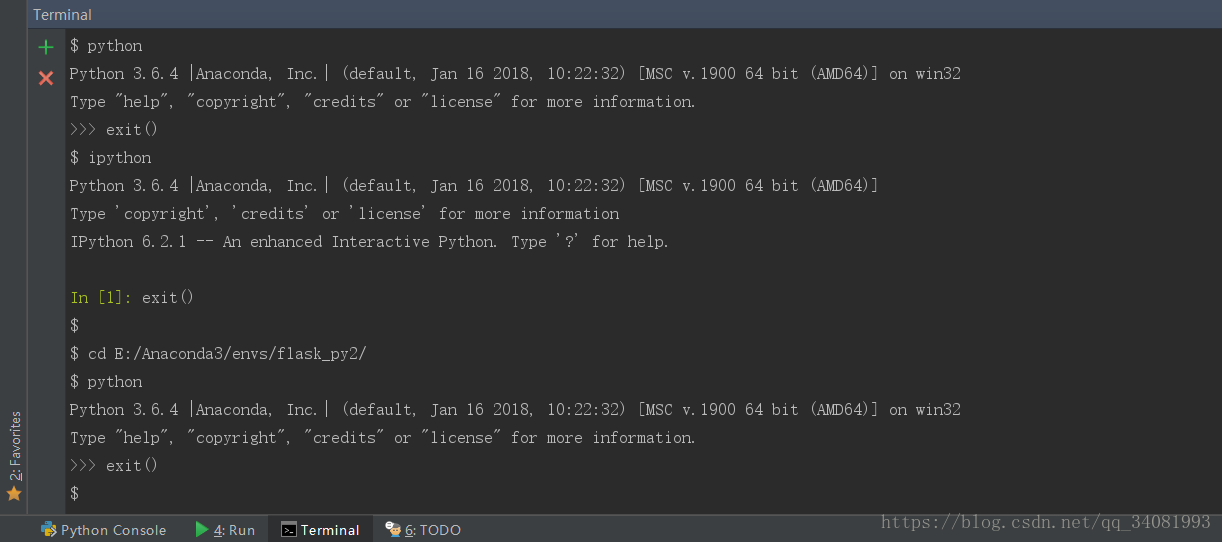The height and width of the screenshot is (542, 1222).
Task: Select the Terminal tab label in bottom bar
Action: click(x=330, y=530)
